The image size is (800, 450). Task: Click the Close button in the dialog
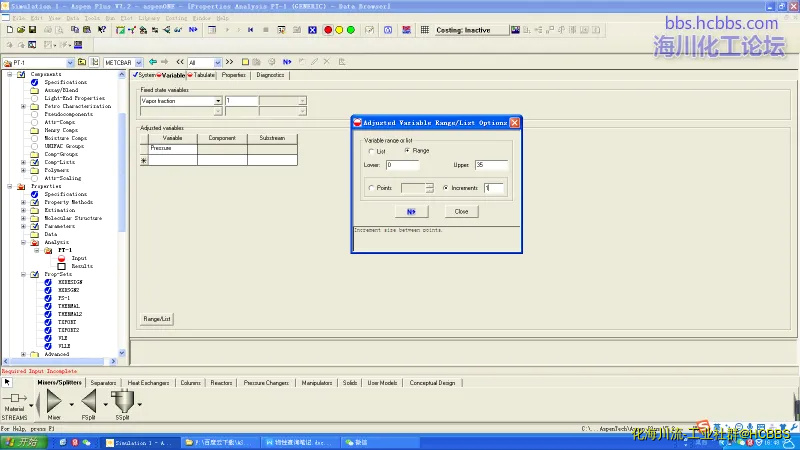pyautogui.click(x=461, y=211)
